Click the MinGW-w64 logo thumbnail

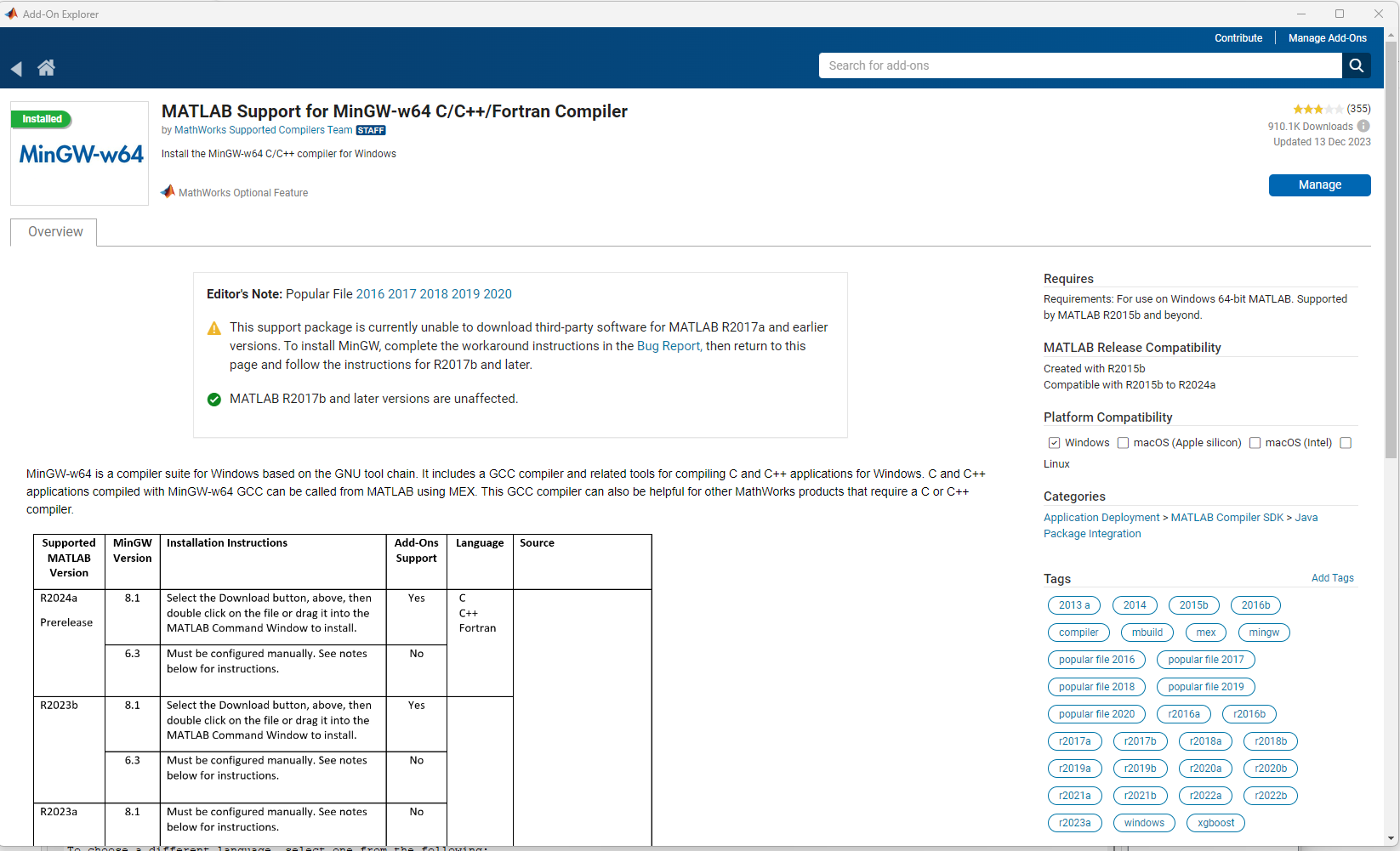pyautogui.click(x=80, y=154)
